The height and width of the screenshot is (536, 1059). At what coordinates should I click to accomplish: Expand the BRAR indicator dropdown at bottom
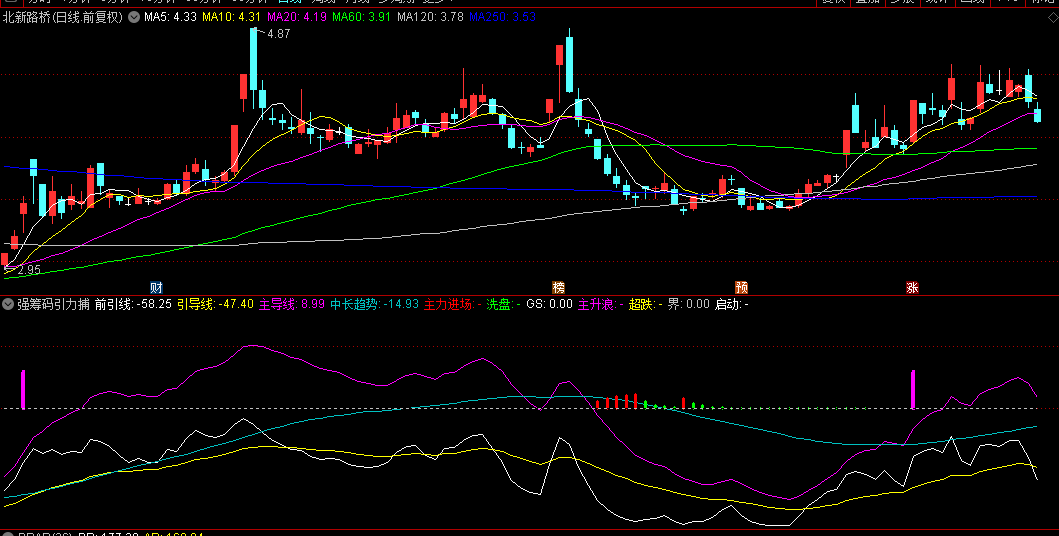coord(8,534)
